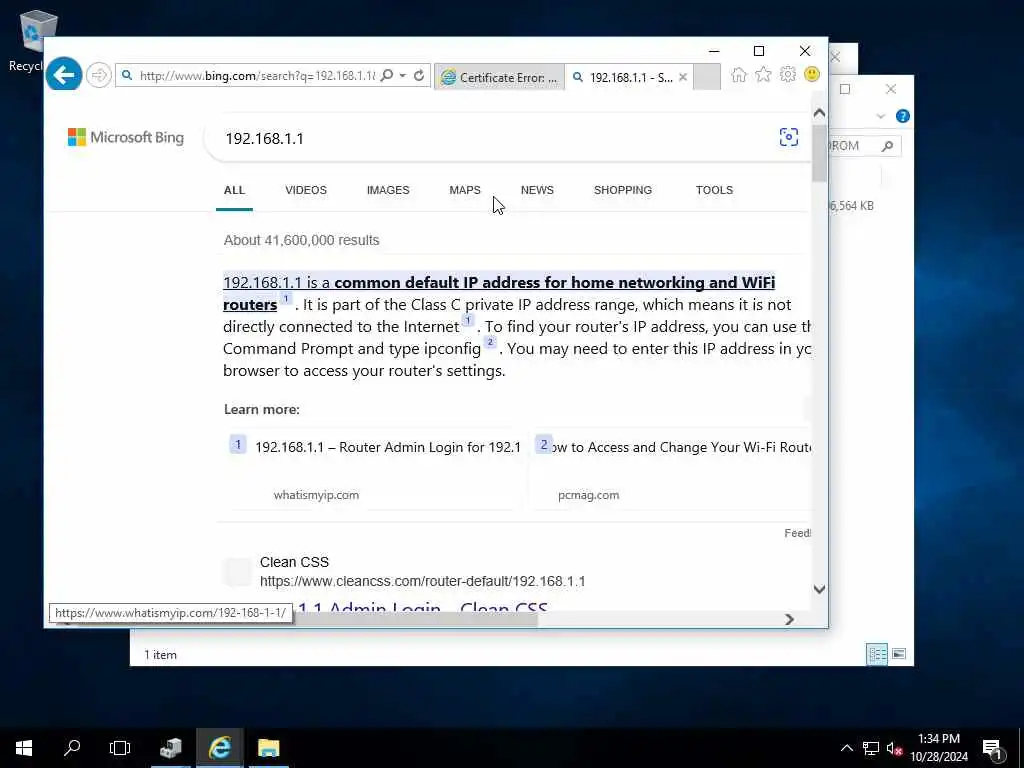Screen dimensions: 1024x768
Task: Switch to the VIDEOS tab
Action: [306, 190]
